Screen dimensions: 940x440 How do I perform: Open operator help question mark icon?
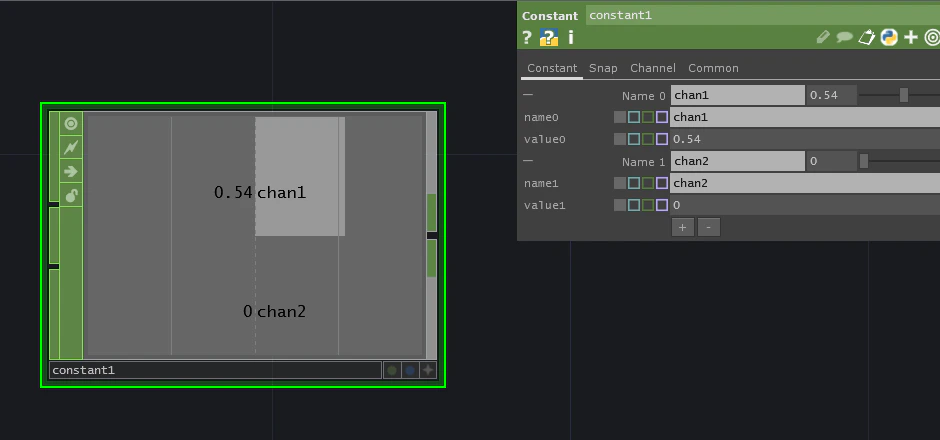527,38
